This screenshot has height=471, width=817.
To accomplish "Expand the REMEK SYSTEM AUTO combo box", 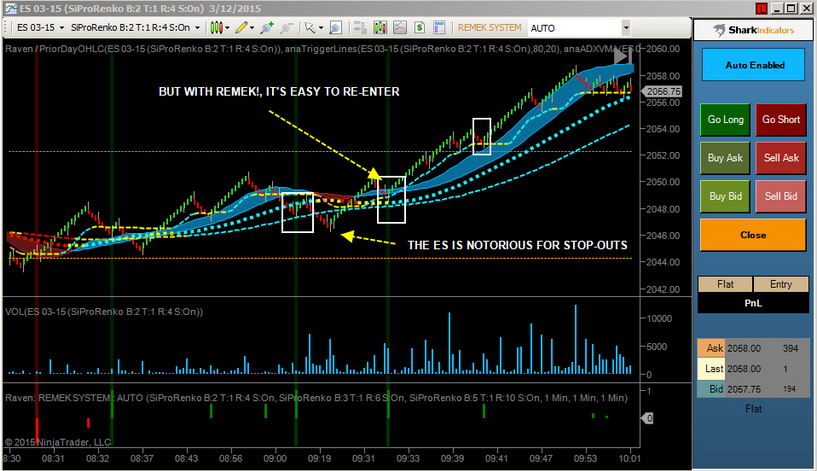I will pos(626,28).
